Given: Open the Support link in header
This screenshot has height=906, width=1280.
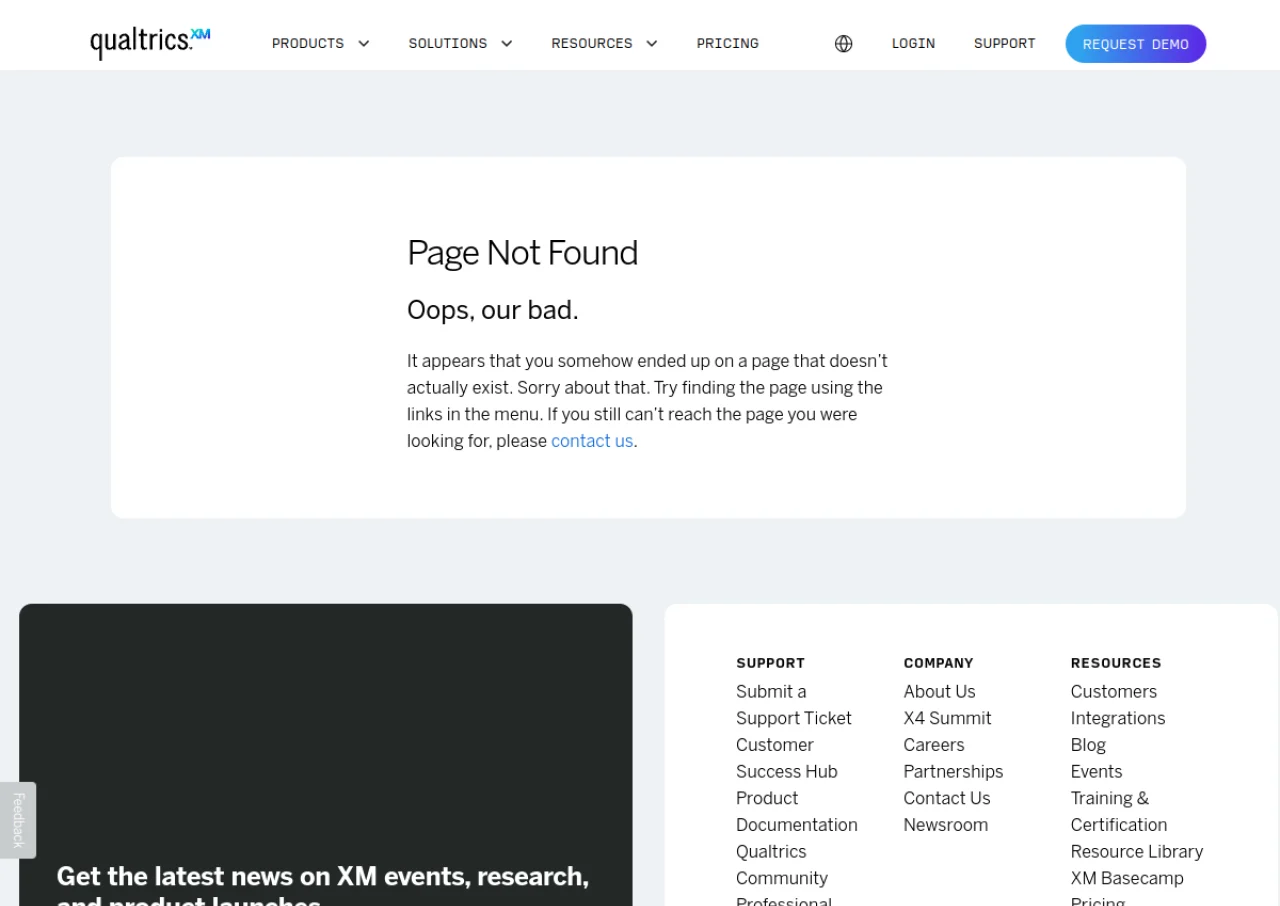Looking at the screenshot, I should point(1005,44).
